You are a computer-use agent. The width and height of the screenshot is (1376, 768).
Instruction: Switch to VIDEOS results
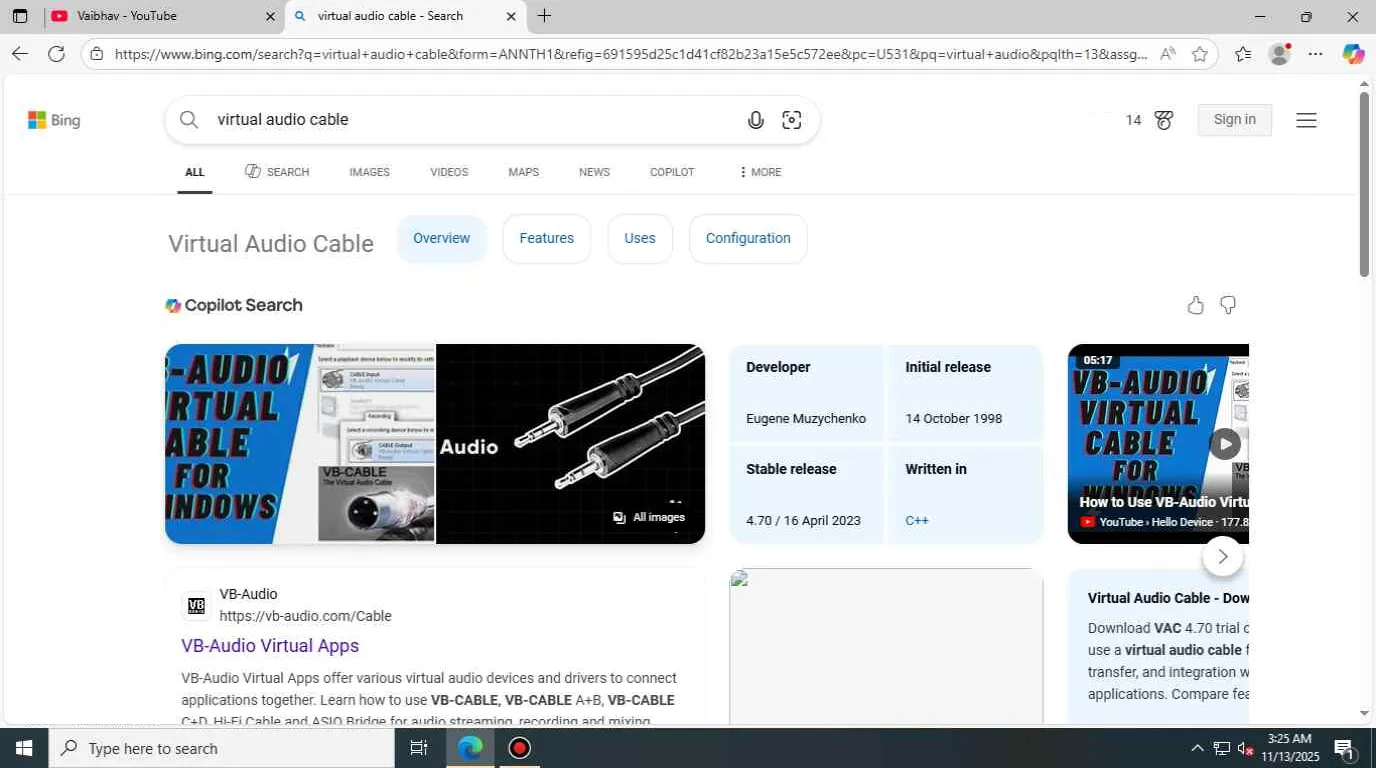pyautogui.click(x=449, y=172)
